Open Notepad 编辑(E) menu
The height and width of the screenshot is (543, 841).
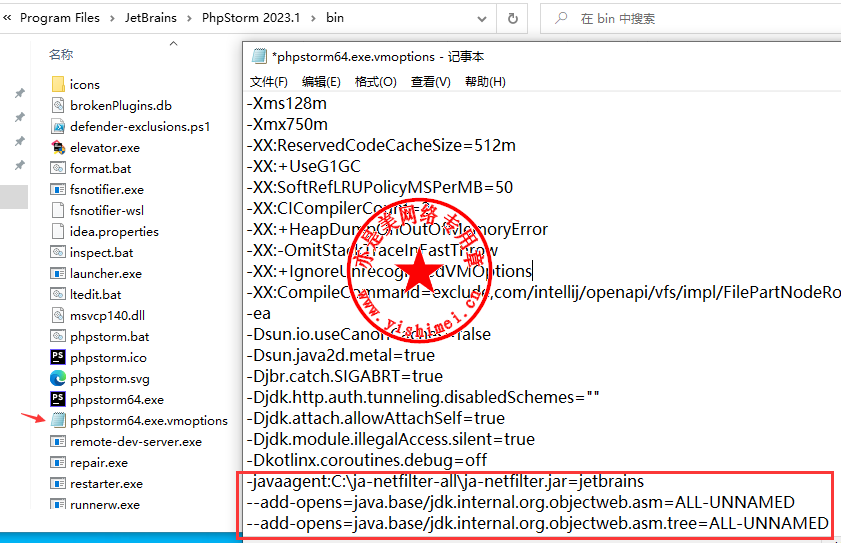321,82
